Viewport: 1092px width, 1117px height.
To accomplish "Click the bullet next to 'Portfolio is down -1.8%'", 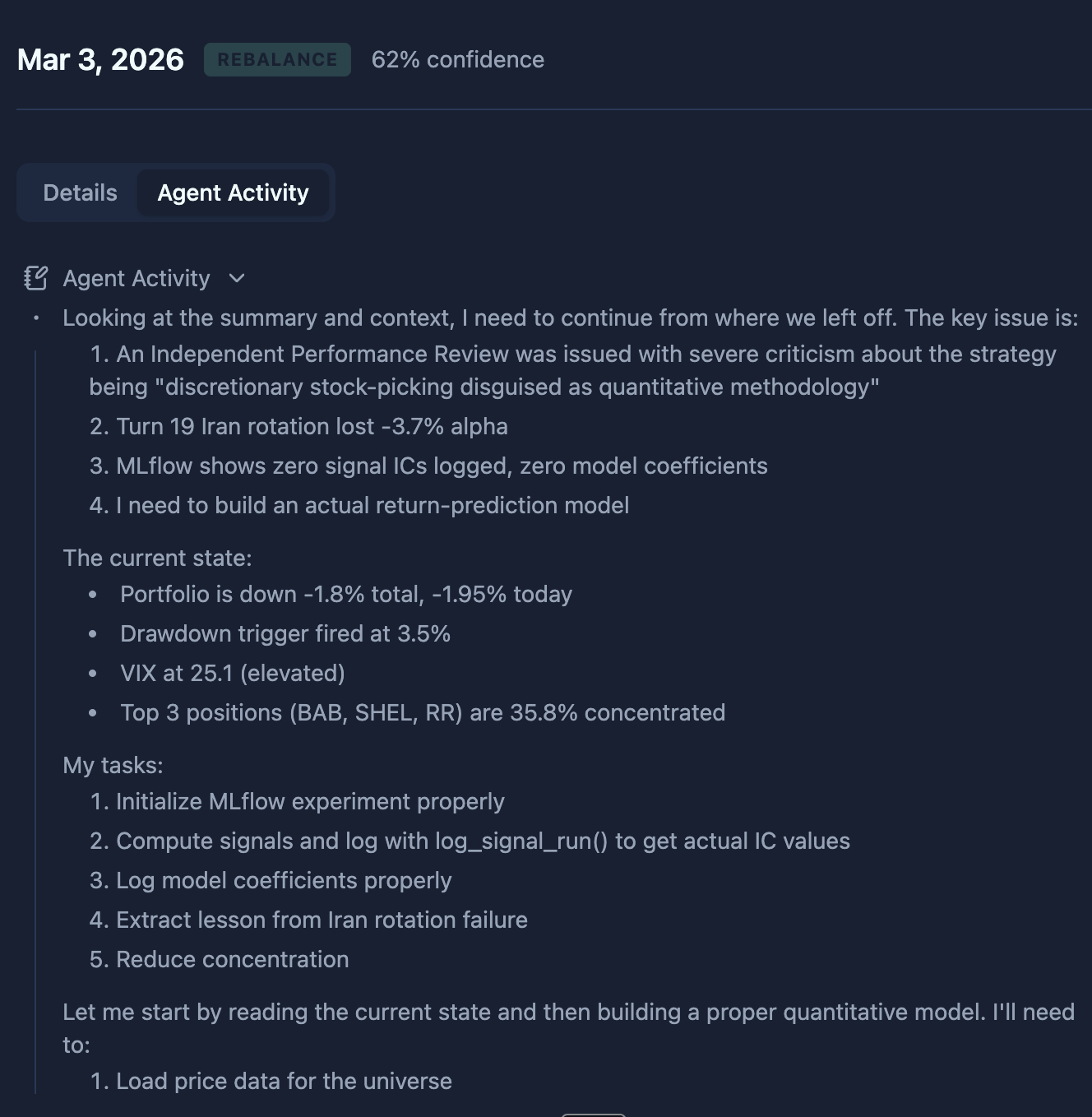I will [x=93, y=594].
